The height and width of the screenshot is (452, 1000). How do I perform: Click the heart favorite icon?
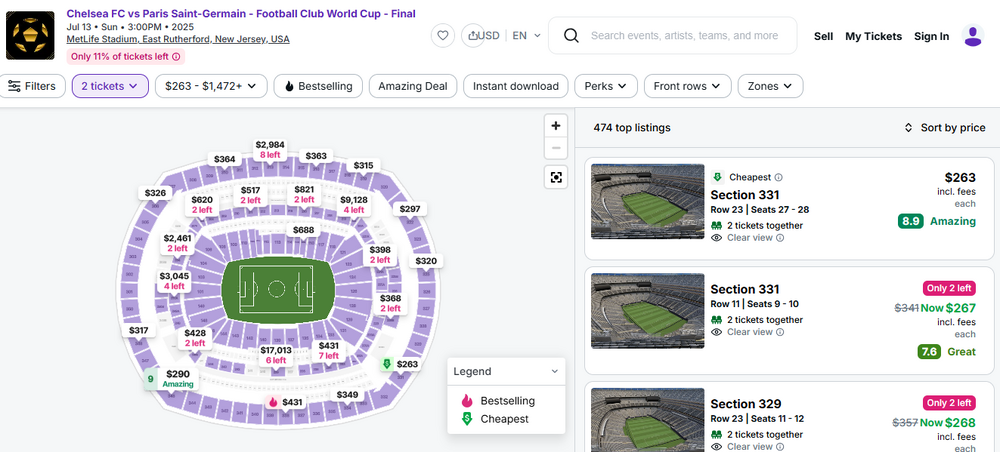pos(443,36)
